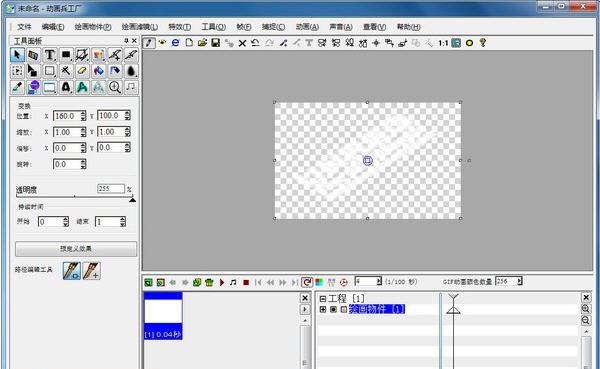Screen dimensions: 600x369
Task: Close the frame list panel
Action: (305, 298)
